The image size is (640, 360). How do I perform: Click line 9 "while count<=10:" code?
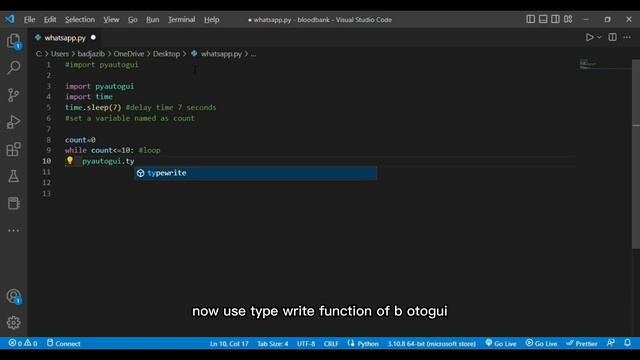pyautogui.click(x=99, y=150)
